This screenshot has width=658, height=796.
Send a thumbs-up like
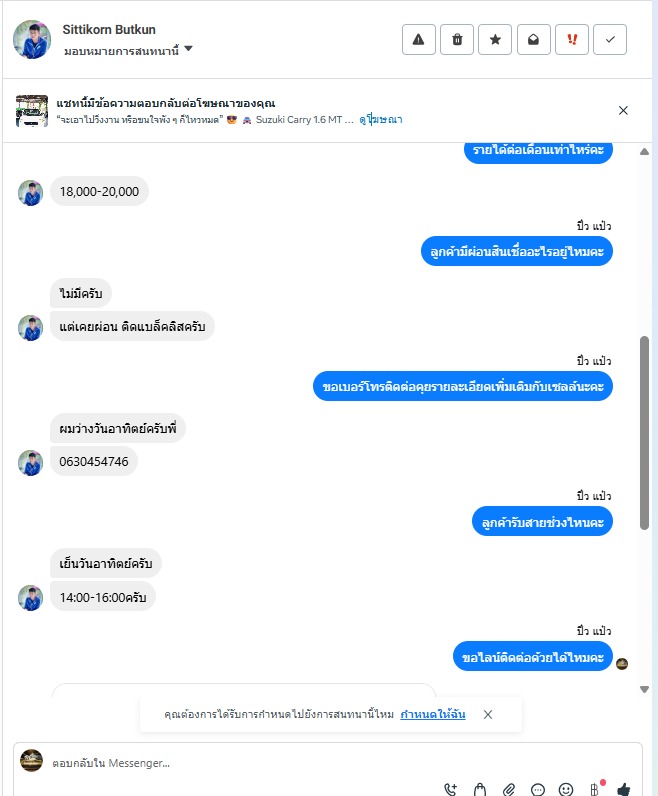click(x=623, y=789)
